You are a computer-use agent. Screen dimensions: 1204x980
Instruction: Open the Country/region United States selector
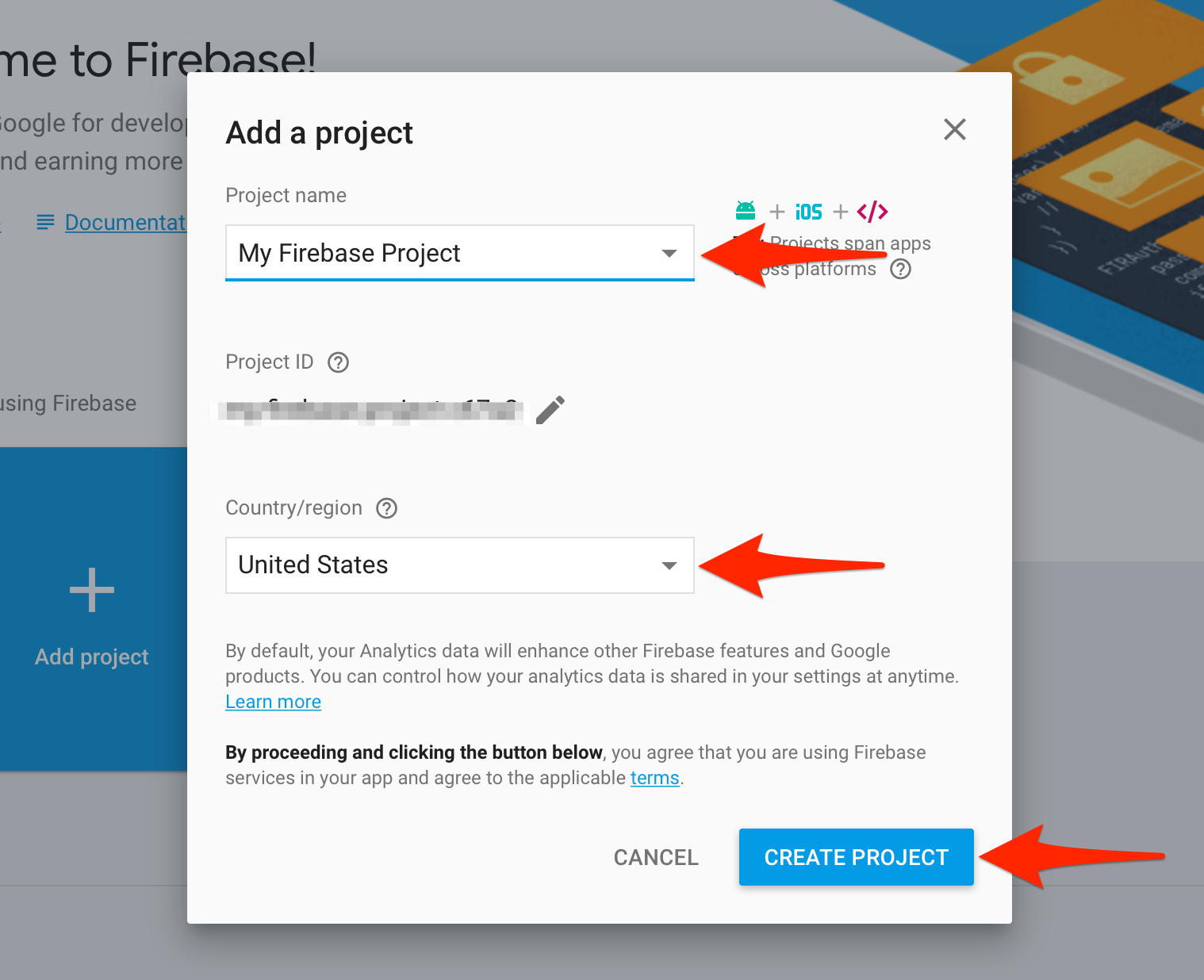click(x=444, y=565)
